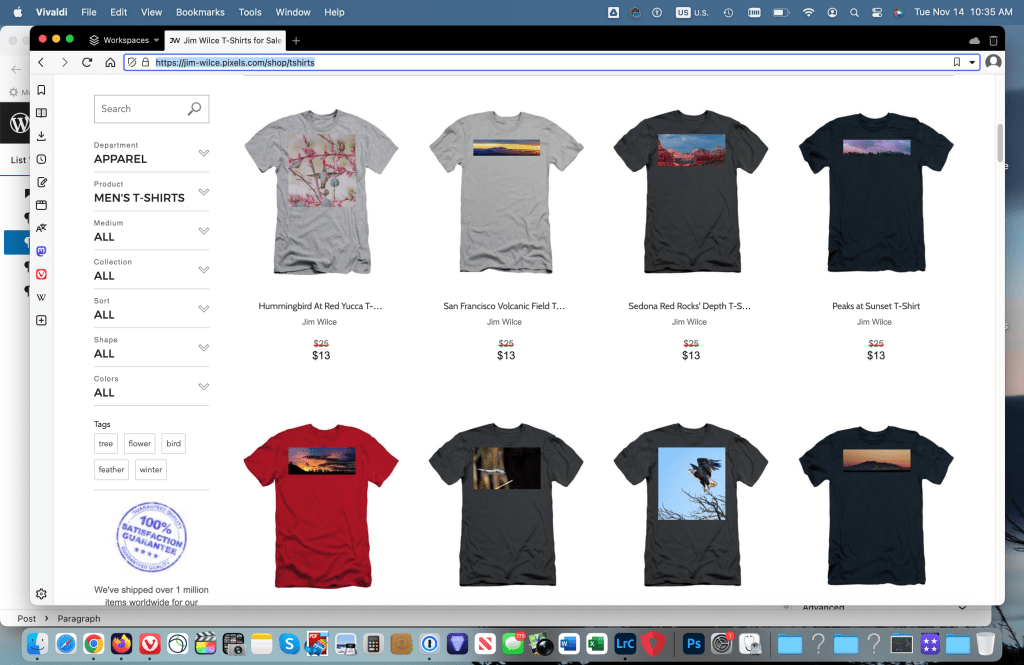Toggle the bookmark icon in address bar
Image resolution: width=1024 pixels, height=665 pixels.
(x=957, y=62)
